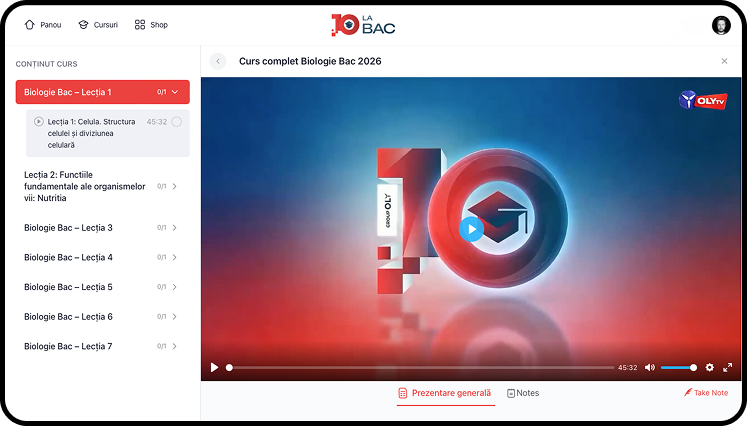The image size is (747, 426).
Task: Click the play button in video center
Action: click(471, 229)
